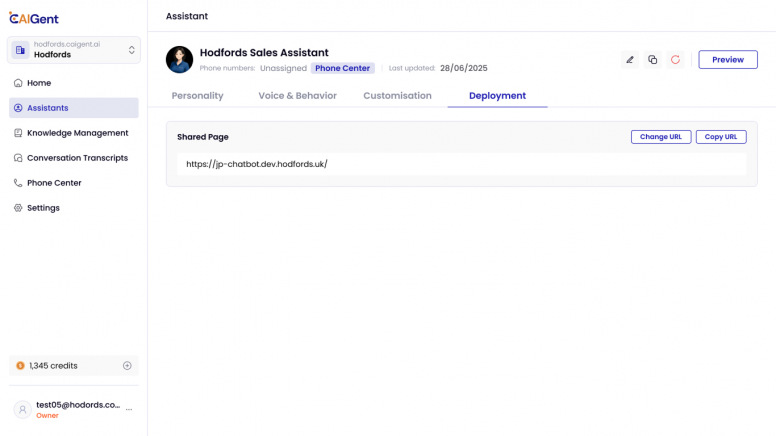Click the add credits plus icon
Screen dimensions: 776x436
click(x=127, y=366)
